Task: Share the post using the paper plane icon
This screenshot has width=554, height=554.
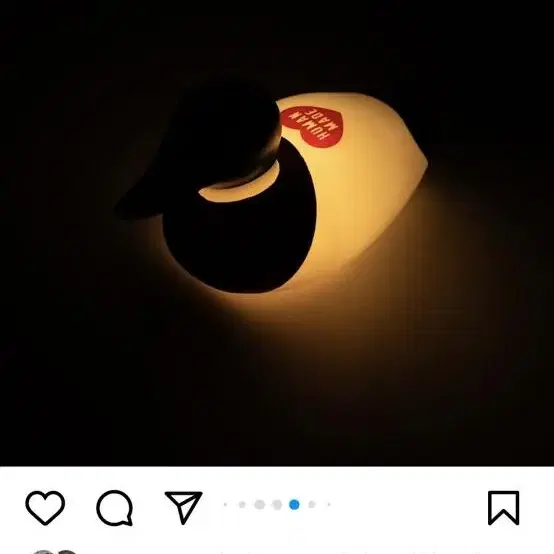Action: [x=183, y=507]
